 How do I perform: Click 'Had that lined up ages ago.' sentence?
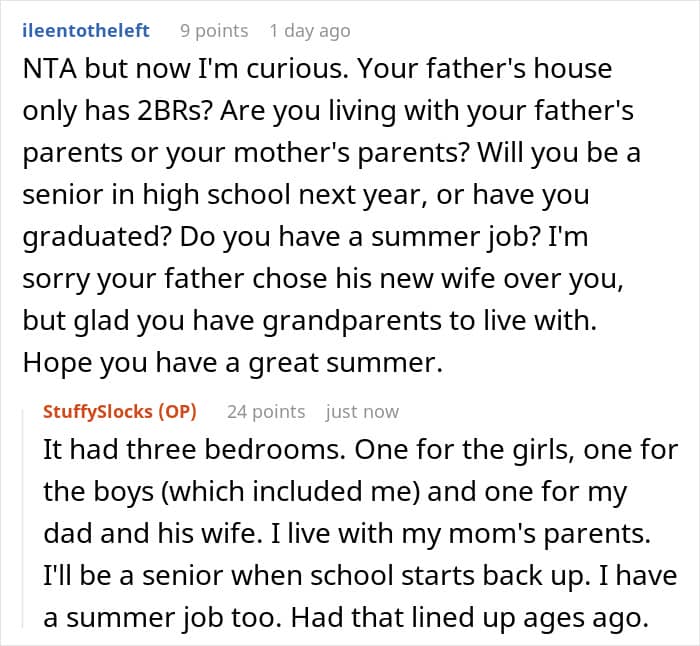pyautogui.click(x=470, y=618)
